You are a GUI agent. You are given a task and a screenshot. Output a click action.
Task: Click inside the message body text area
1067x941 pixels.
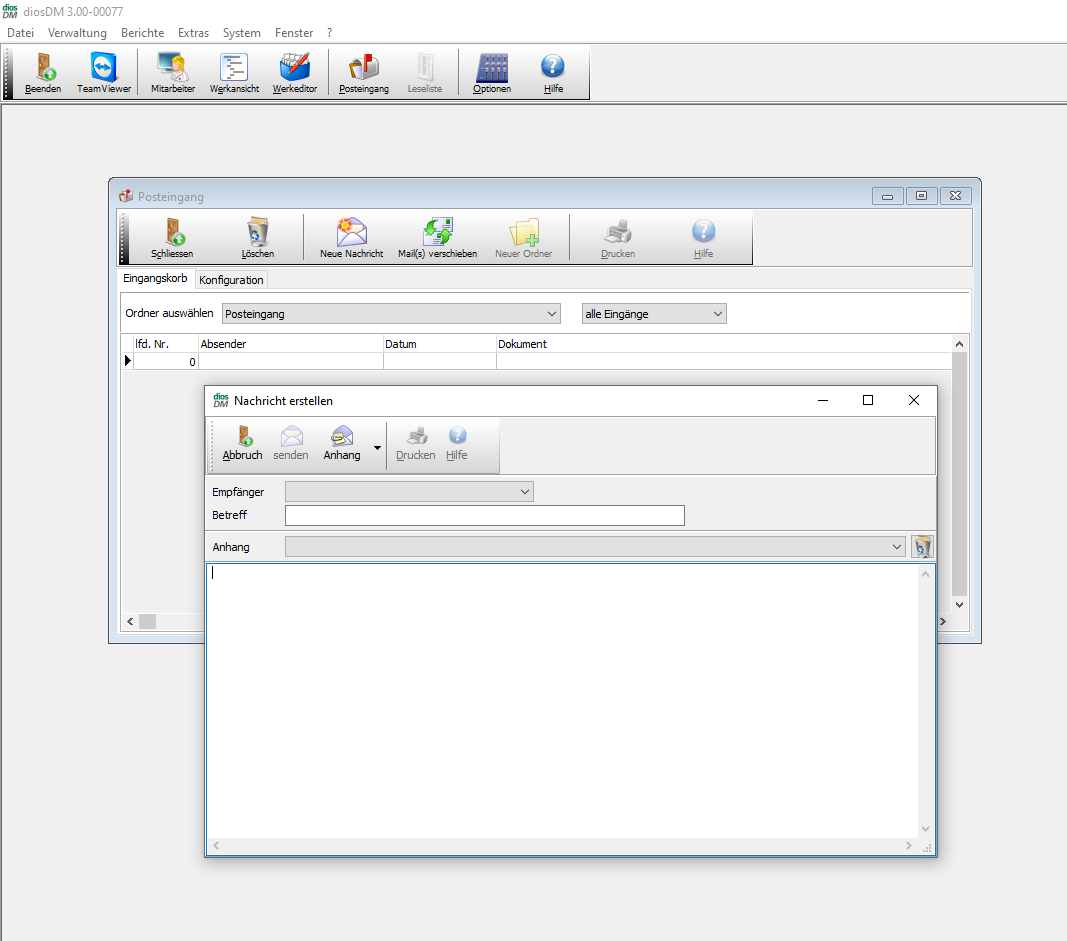562,701
